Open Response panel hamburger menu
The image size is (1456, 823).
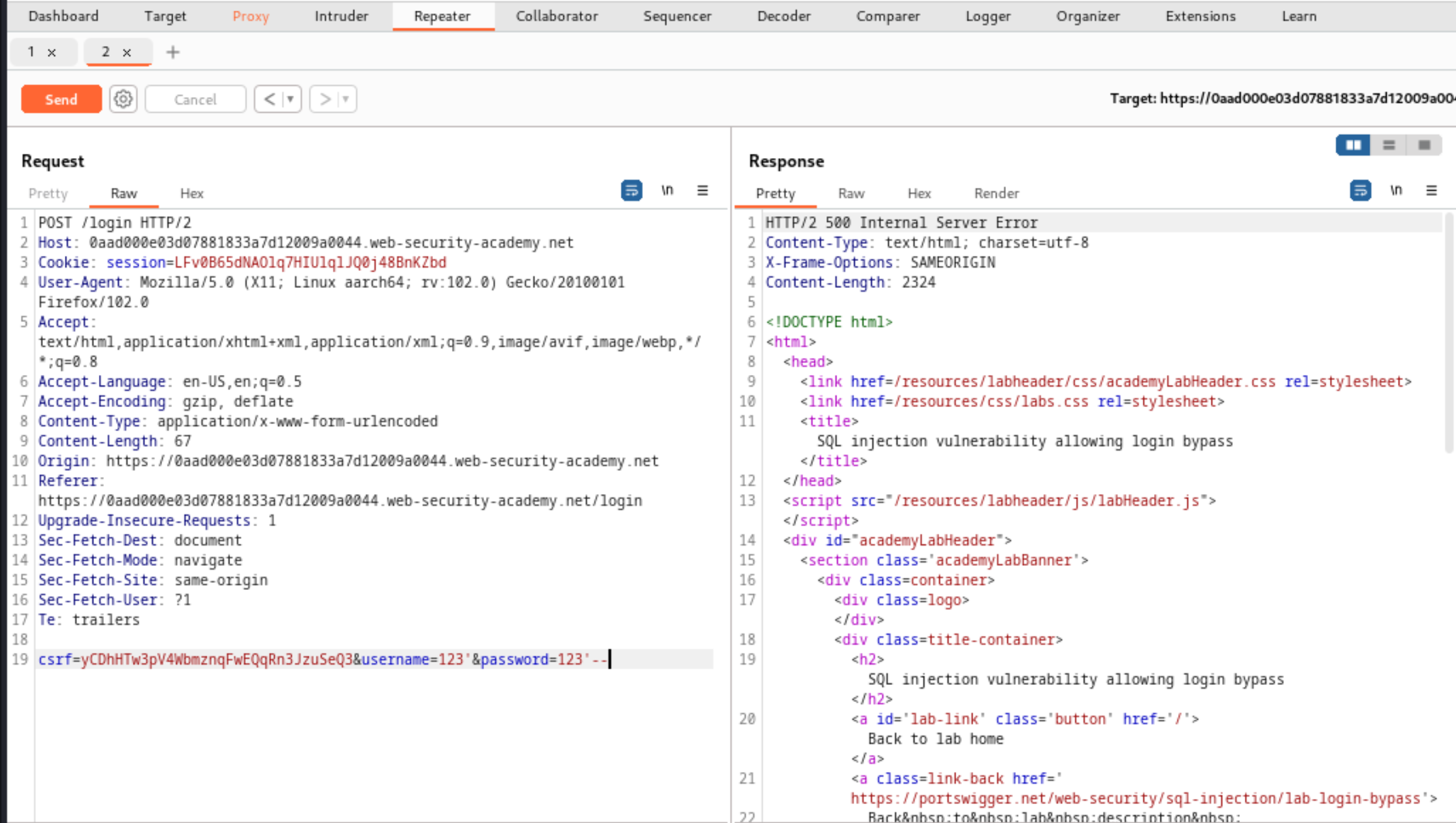(1431, 190)
